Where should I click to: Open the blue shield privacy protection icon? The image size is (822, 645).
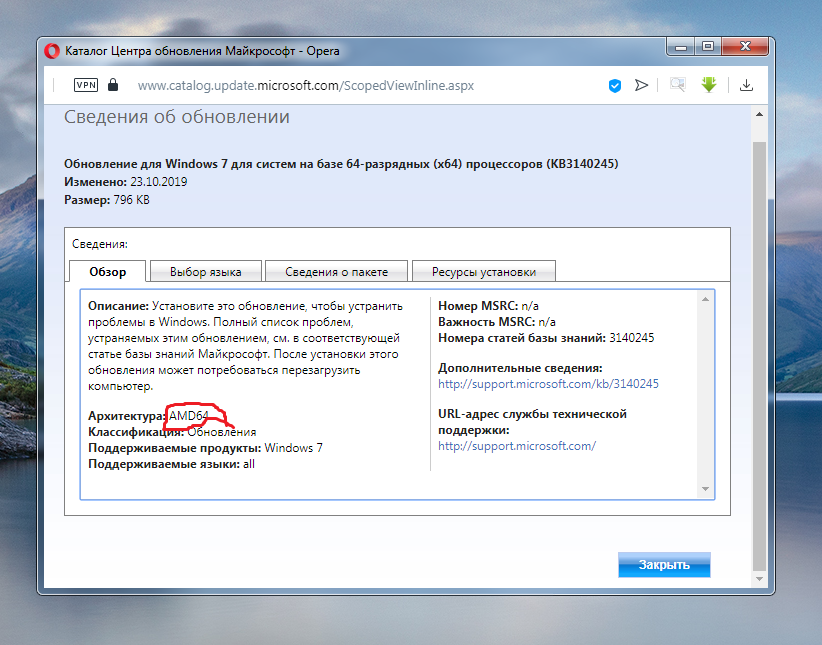(615, 85)
